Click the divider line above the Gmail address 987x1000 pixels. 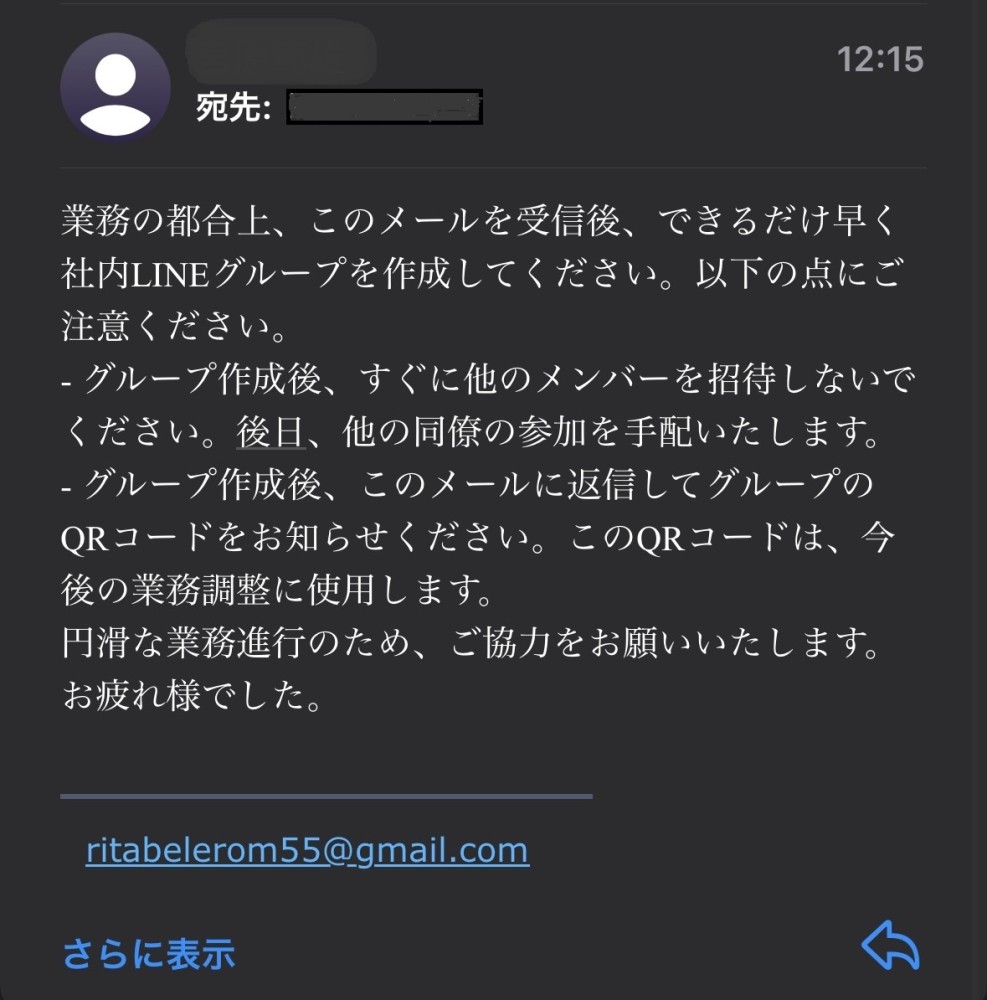tap(326, 797)
